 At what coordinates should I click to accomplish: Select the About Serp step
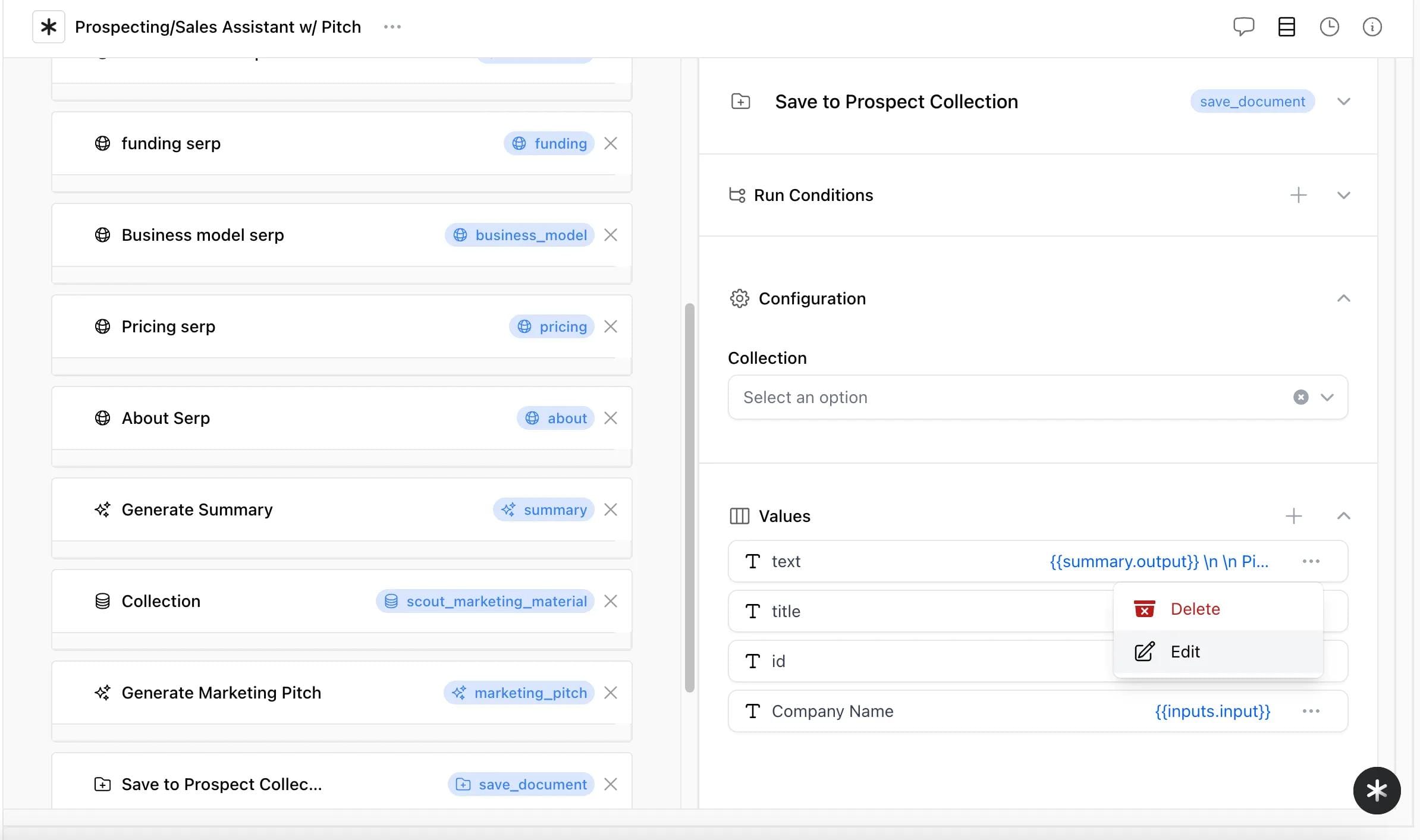click(x=341, y=418)
